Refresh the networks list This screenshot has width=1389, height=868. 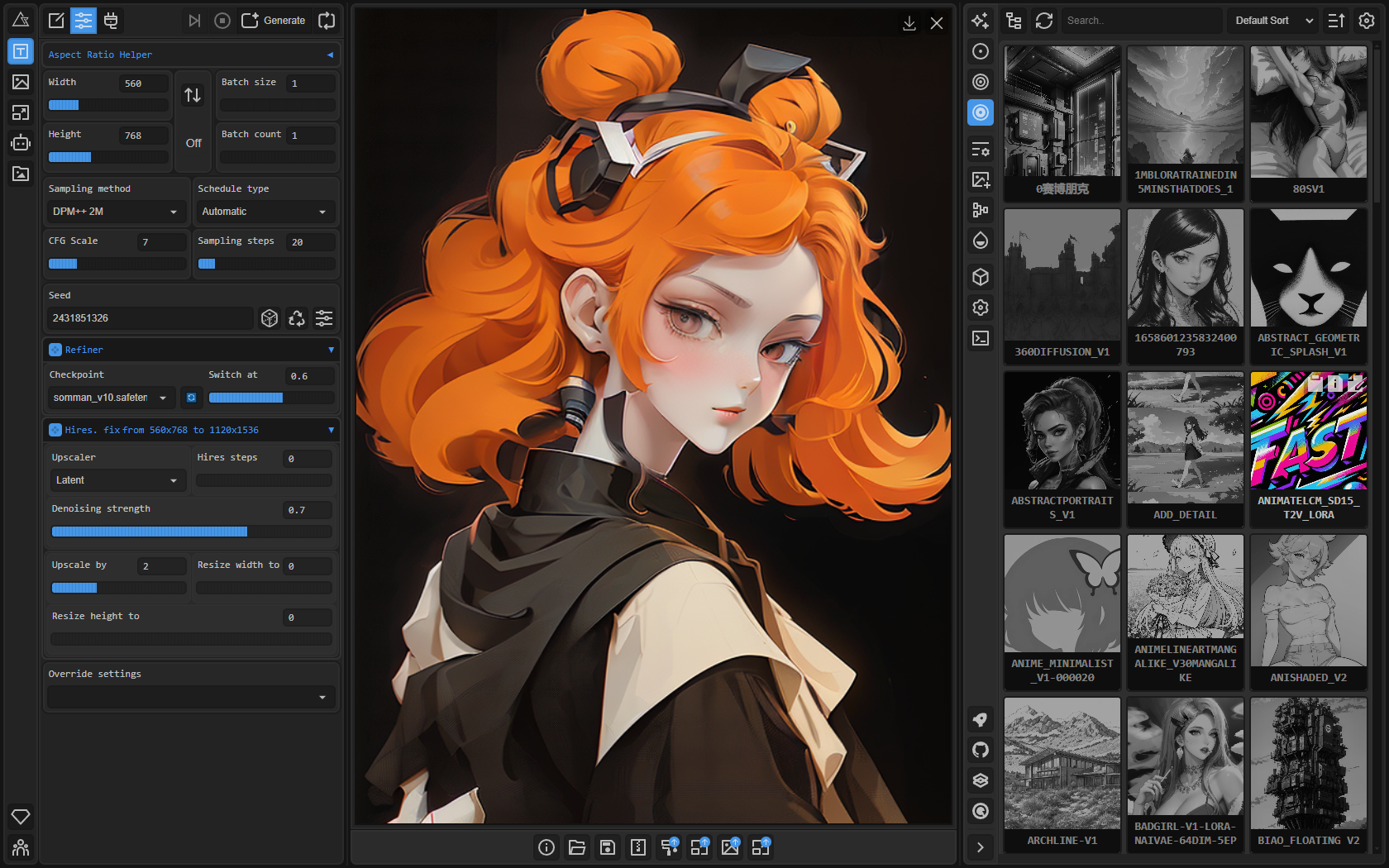pyautogui.click(x=1044, y=21)
